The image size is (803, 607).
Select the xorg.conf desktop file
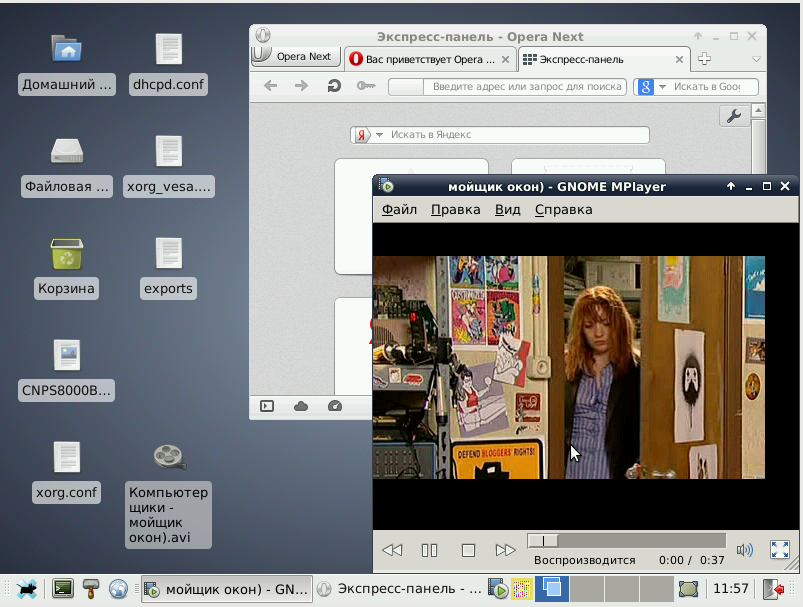click(67, 472)
